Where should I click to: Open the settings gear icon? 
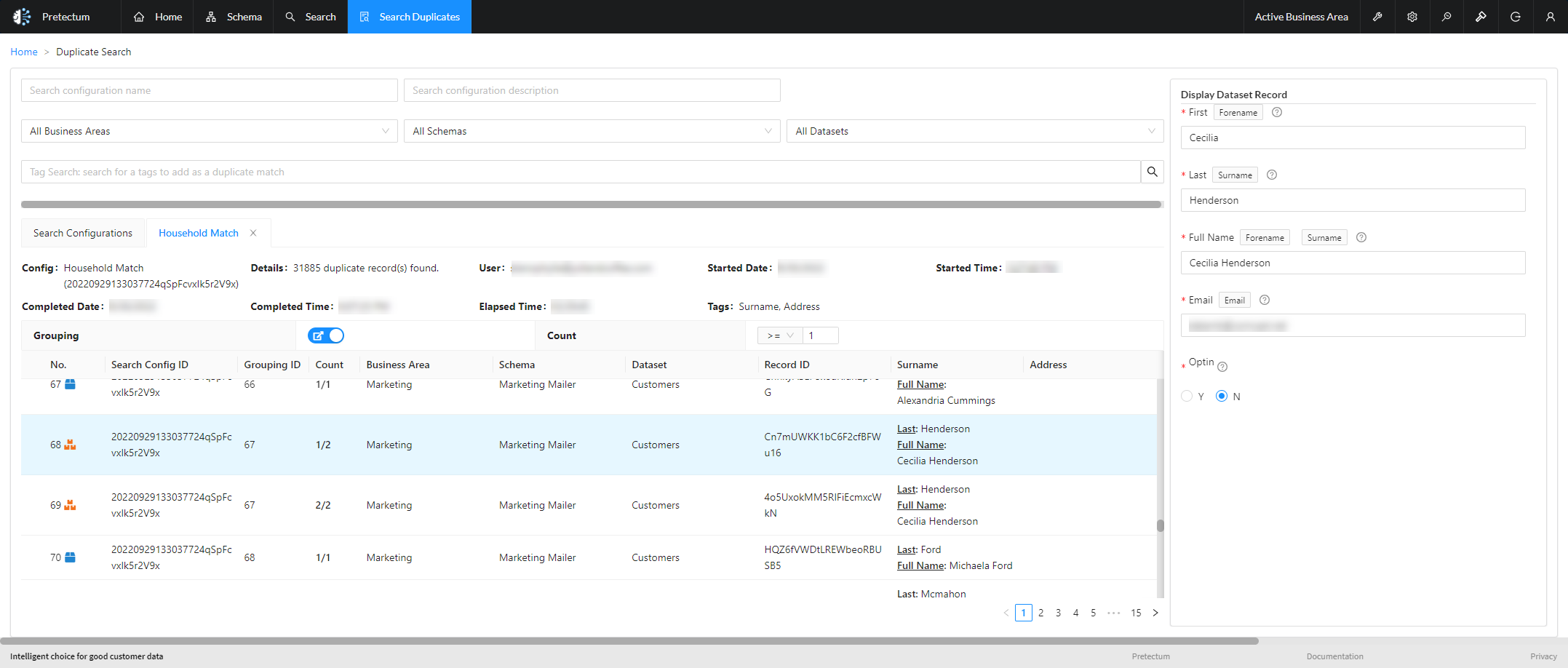pos(1412,17)
